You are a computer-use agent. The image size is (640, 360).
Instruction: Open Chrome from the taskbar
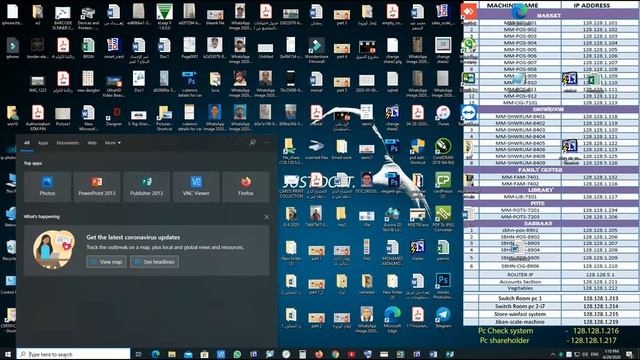click(x=335, y=354)
